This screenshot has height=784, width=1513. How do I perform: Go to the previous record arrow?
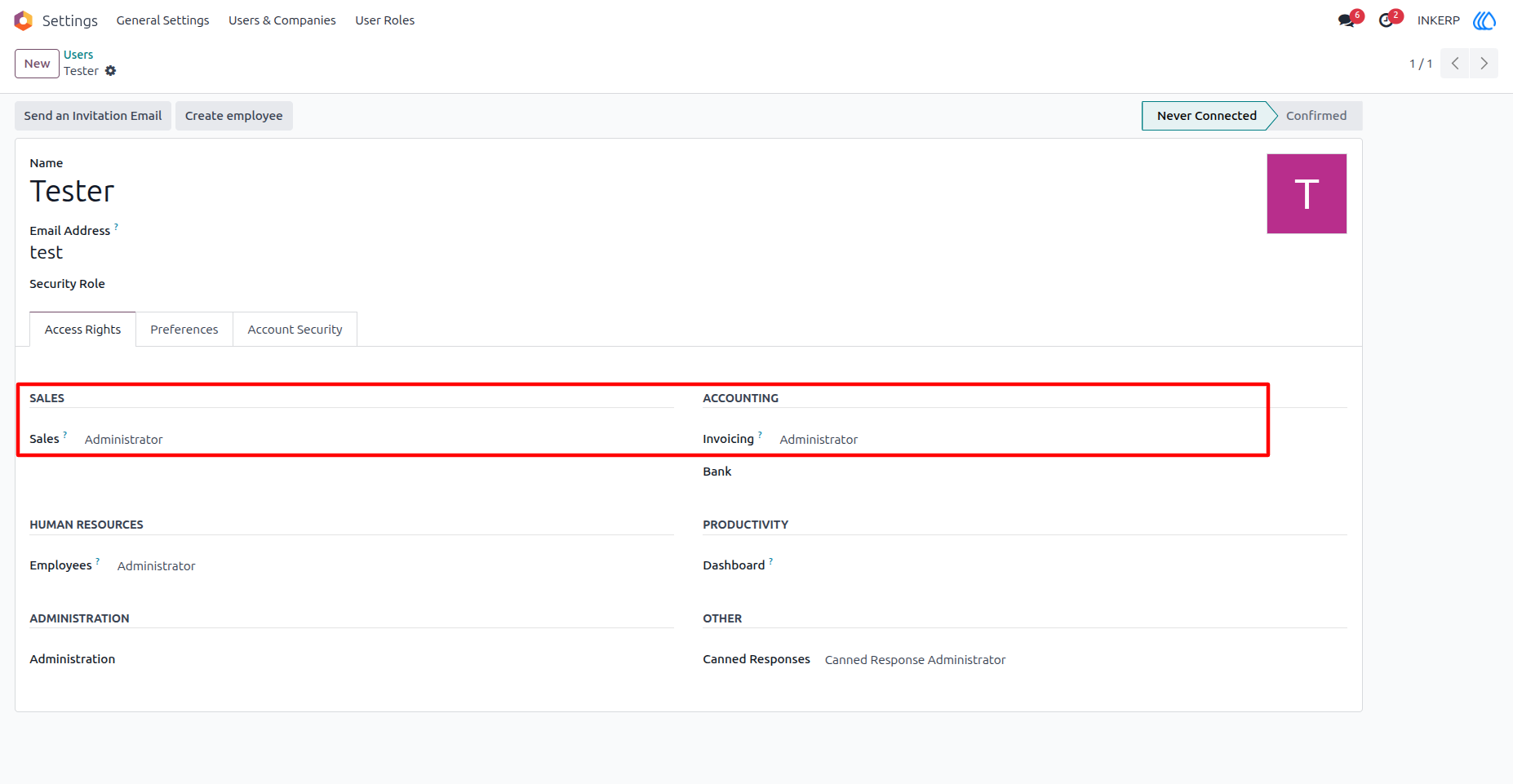point(1455,64)
